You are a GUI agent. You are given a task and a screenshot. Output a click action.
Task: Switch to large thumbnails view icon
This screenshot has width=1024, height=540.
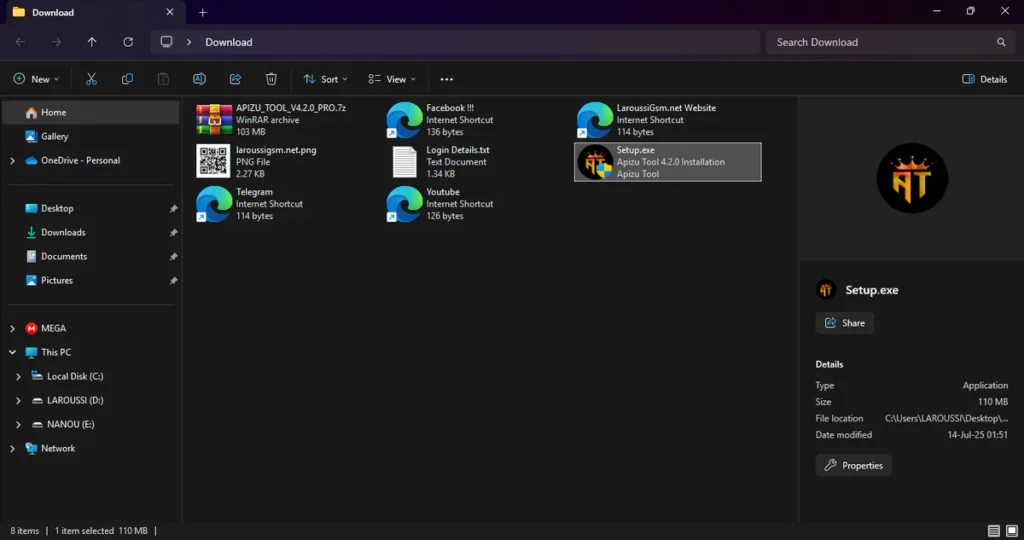pos(1012,530)
